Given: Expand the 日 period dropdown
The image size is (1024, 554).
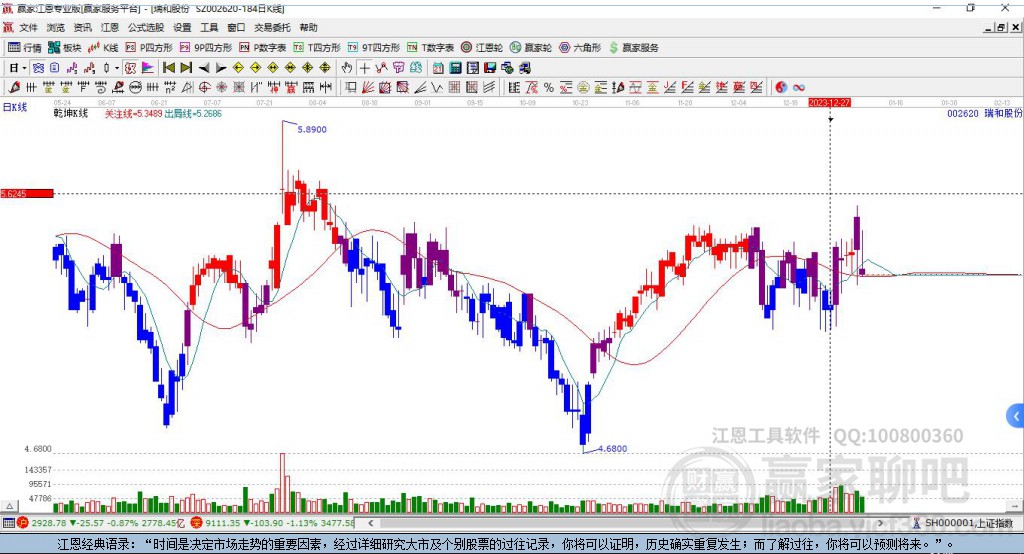Looking at the screenshot, I should click(24, 68).
